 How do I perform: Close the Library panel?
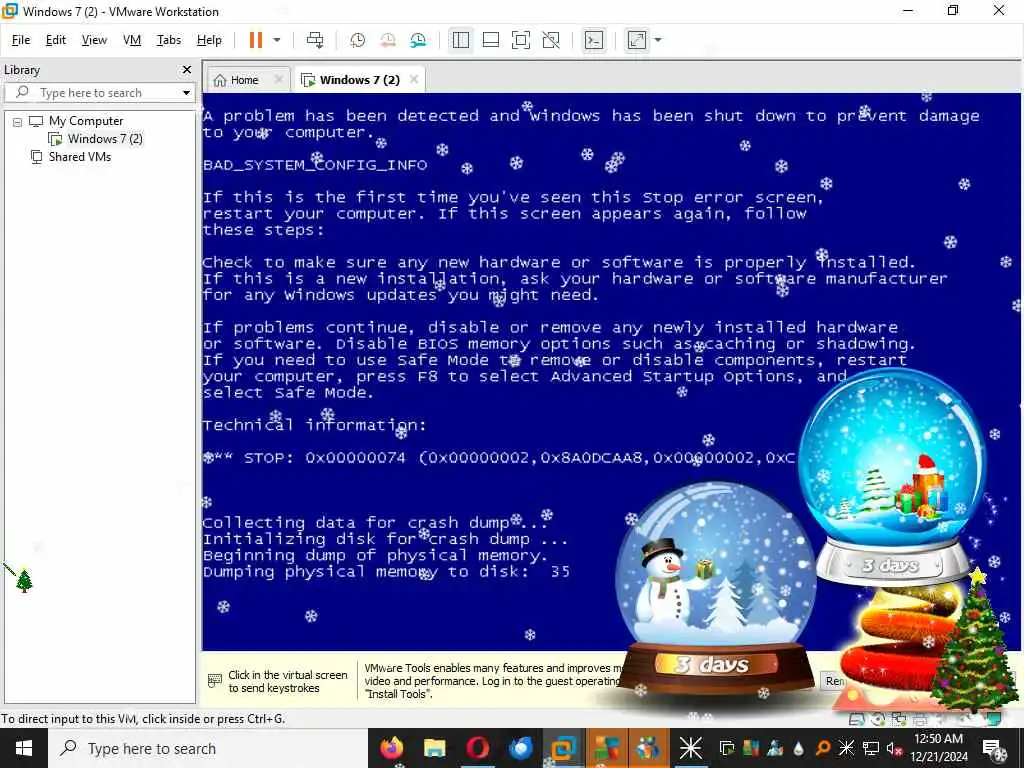pos(187,69)
